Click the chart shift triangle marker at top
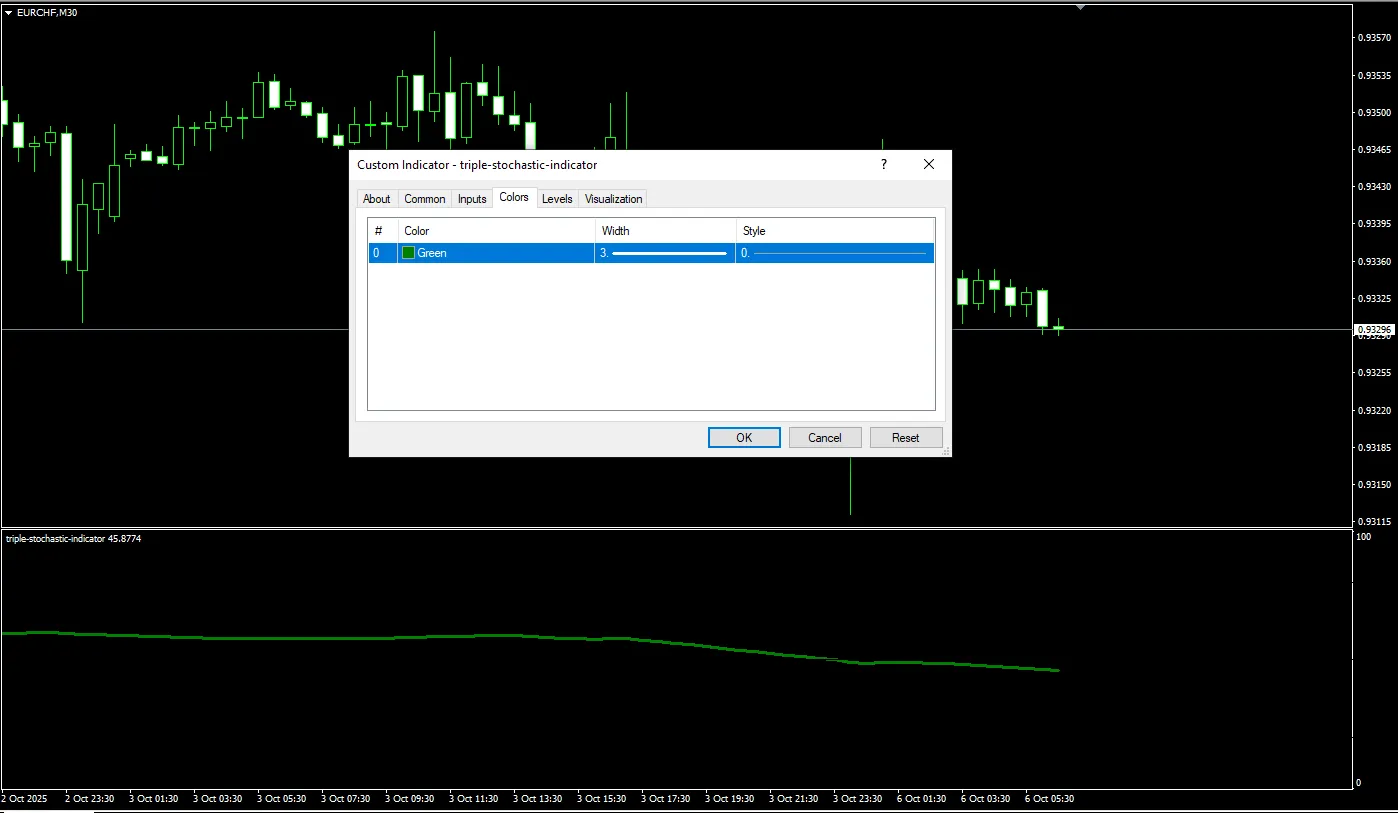Viewport: 1398px width, 813px height. (x=1080, y=7)
